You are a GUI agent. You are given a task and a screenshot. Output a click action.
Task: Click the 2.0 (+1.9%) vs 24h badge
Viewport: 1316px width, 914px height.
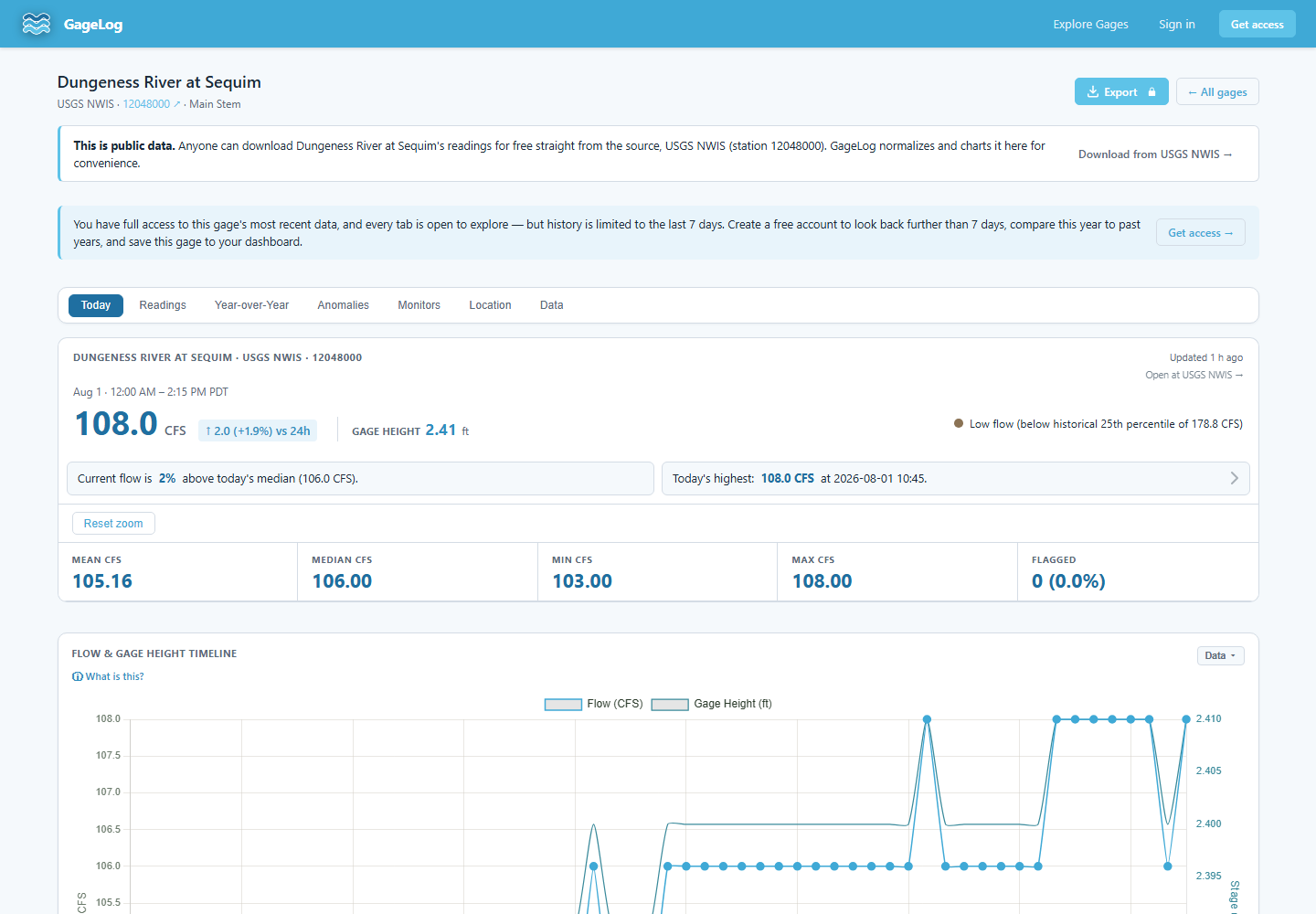[258, 430]
